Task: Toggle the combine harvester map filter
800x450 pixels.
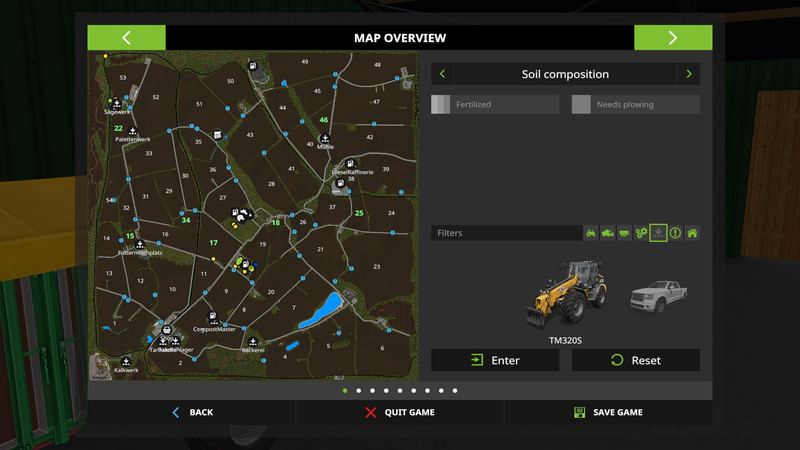Action: click(x=608, y=233)
